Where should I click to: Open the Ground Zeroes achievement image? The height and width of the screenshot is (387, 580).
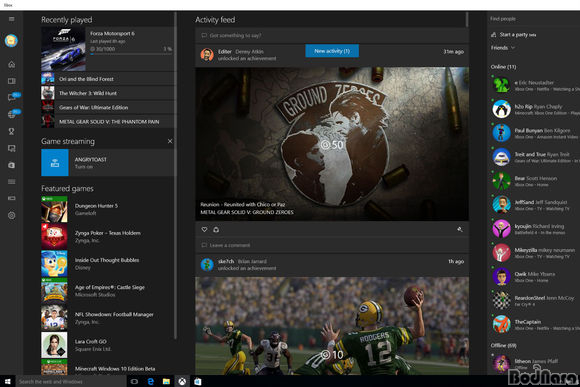[x=332, y=144]
